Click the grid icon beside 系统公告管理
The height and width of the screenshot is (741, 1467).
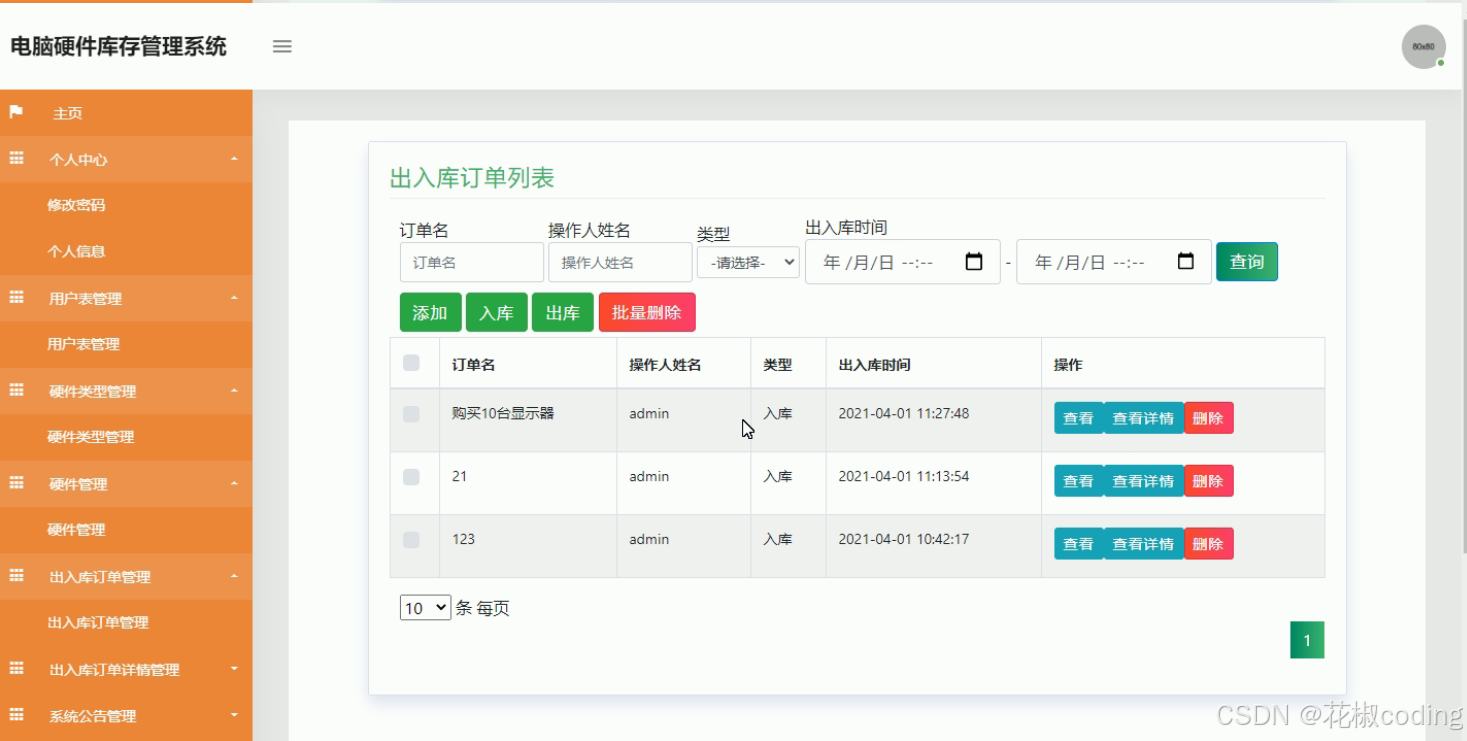pyautogui.click(x=16, y=715)
